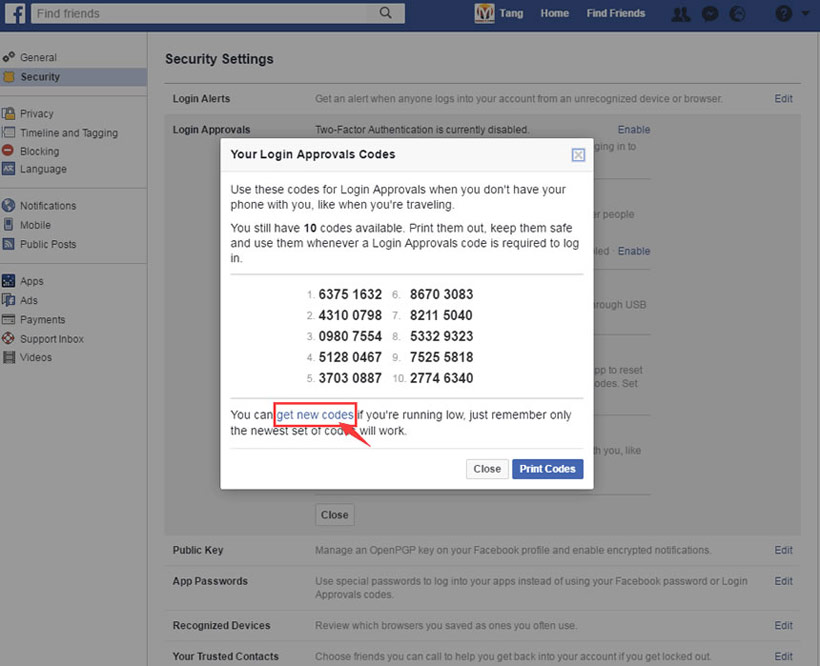Select code 2774 6340
The width and height of the screenshot is (820, 666).
(441, 378)
